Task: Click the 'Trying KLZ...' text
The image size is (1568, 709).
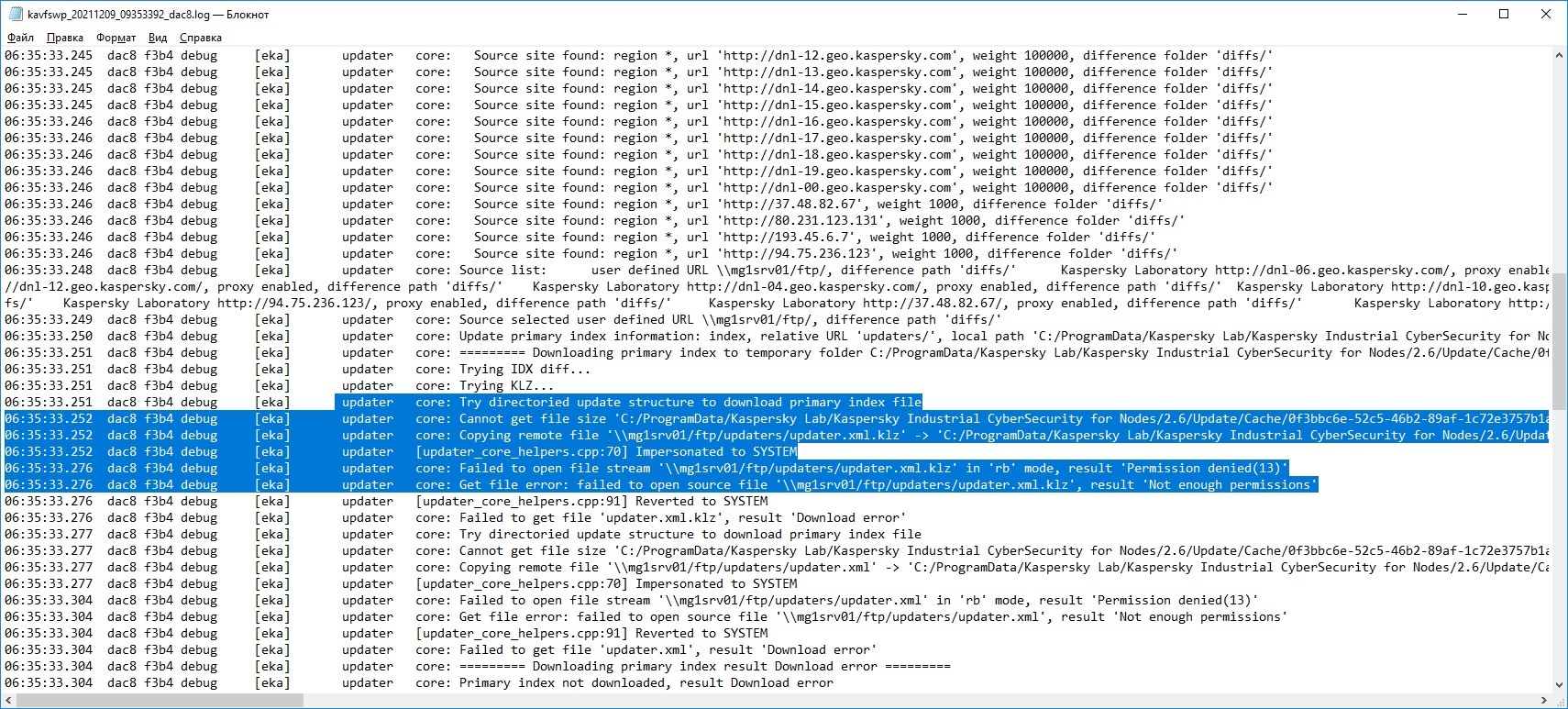Action: tap(507, 386)
